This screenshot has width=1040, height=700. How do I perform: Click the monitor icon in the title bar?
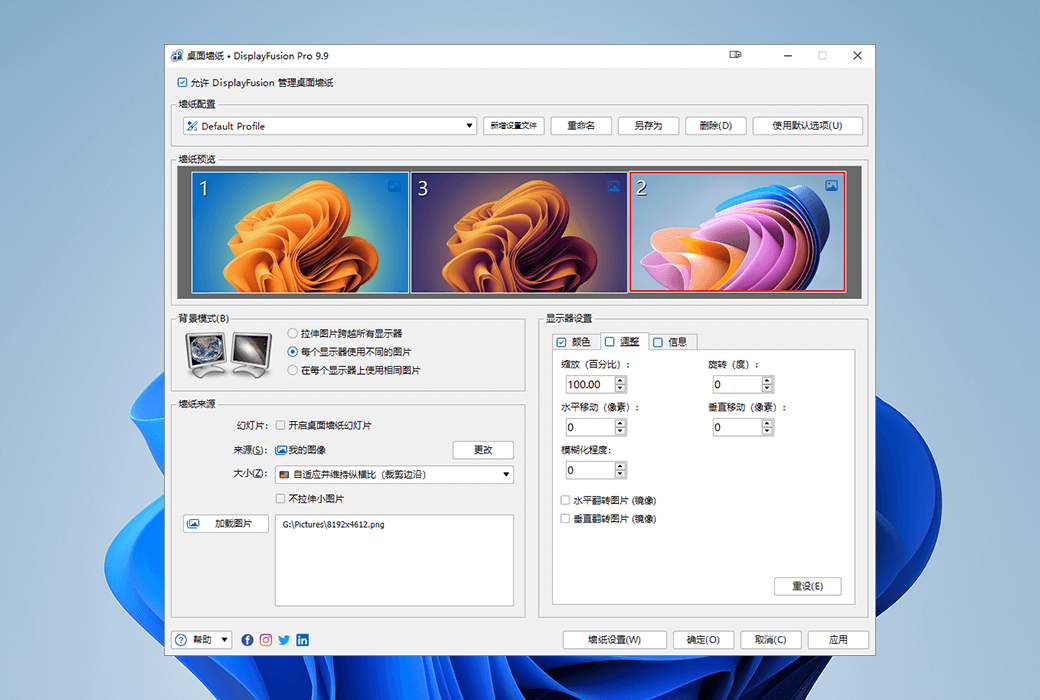click(735, 55)
